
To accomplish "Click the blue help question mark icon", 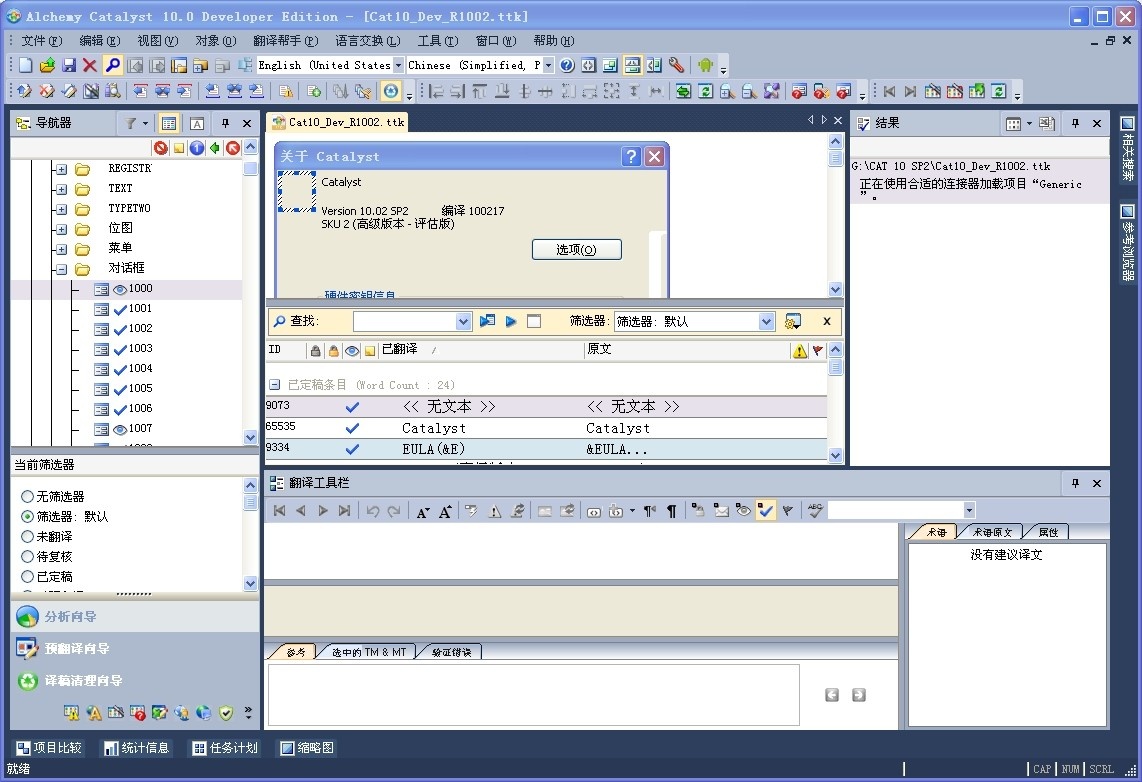I will 567,65.
